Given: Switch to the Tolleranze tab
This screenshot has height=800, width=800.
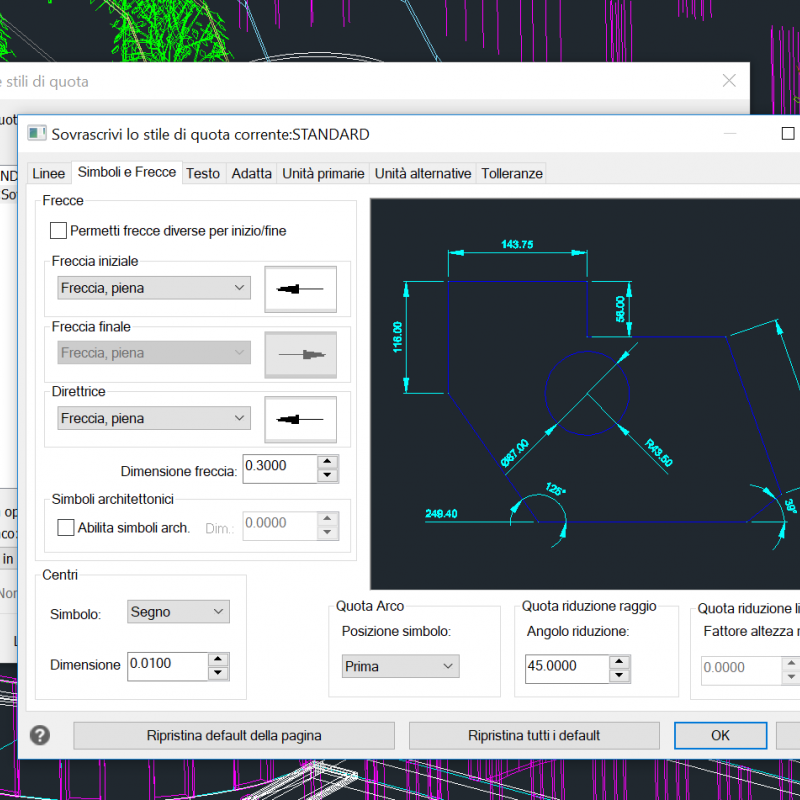Looking at the screenshot, I should [x=512, y=173].
